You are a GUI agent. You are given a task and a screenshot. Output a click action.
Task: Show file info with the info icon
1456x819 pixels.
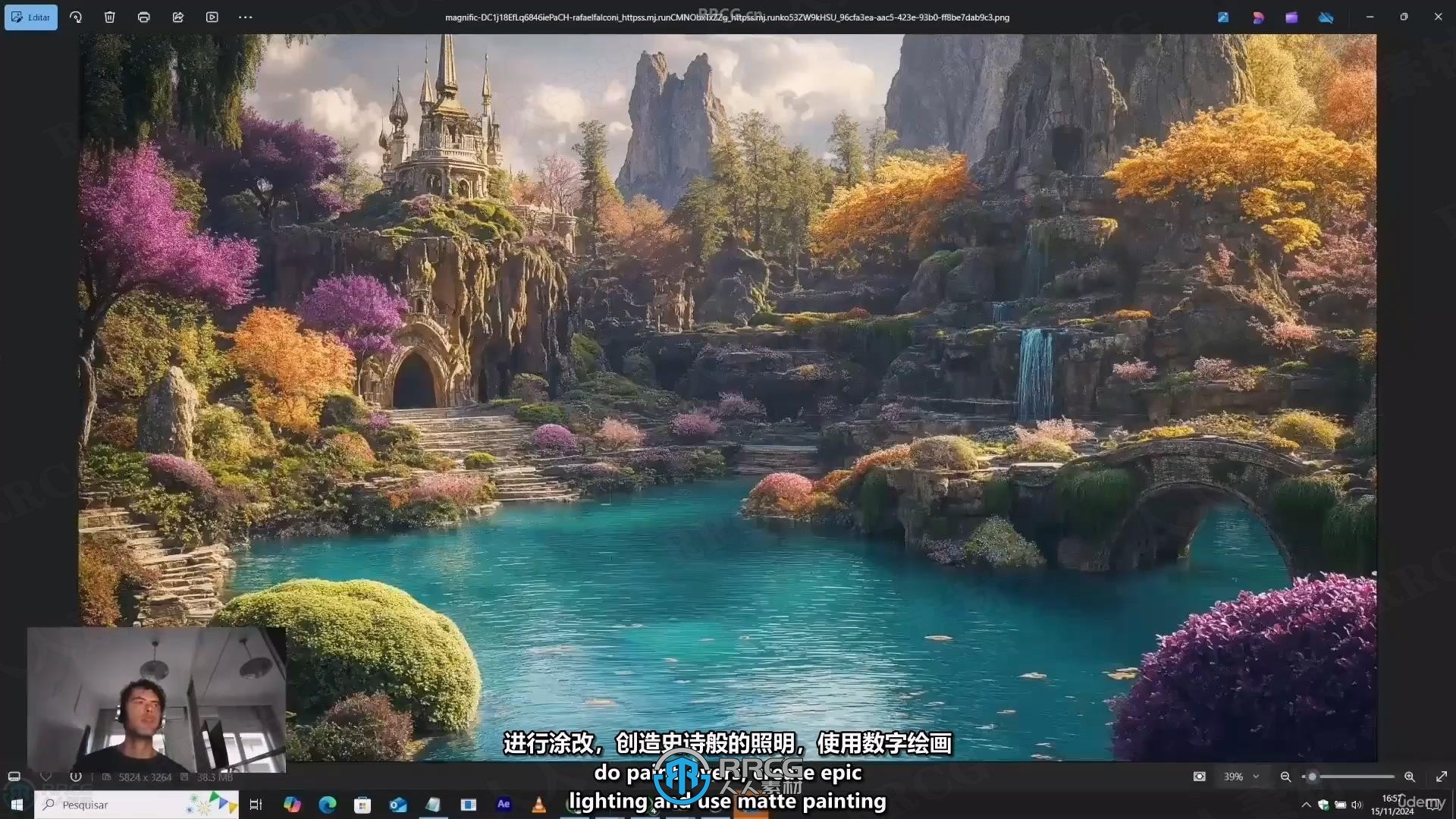tap(76, 777)
